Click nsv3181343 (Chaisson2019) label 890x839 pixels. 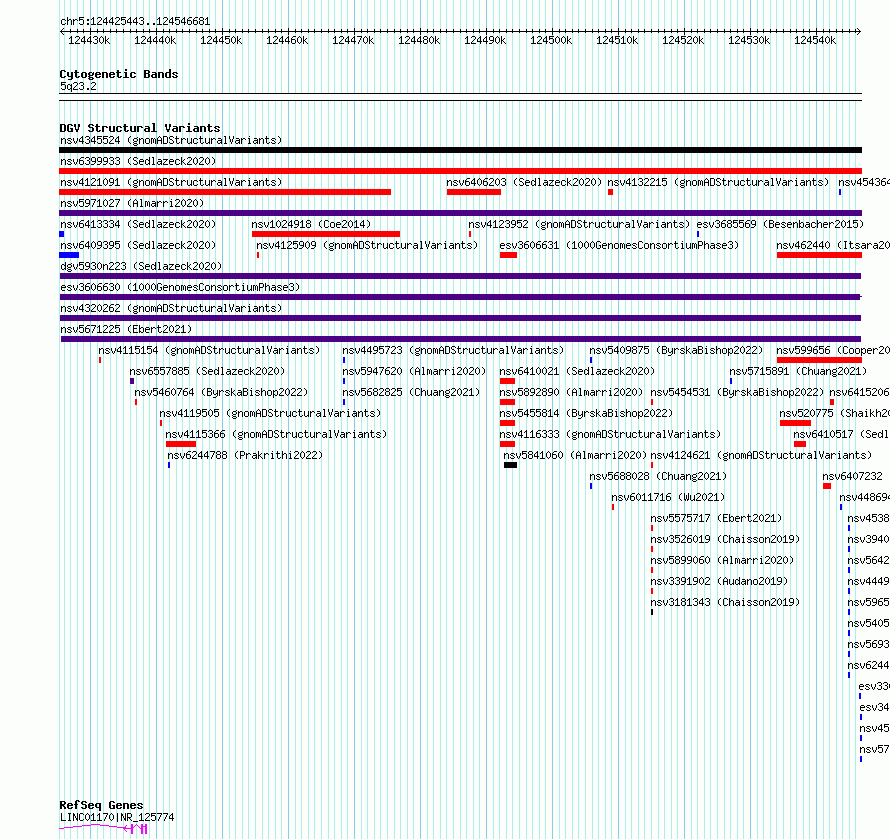(x=725, y=602)
